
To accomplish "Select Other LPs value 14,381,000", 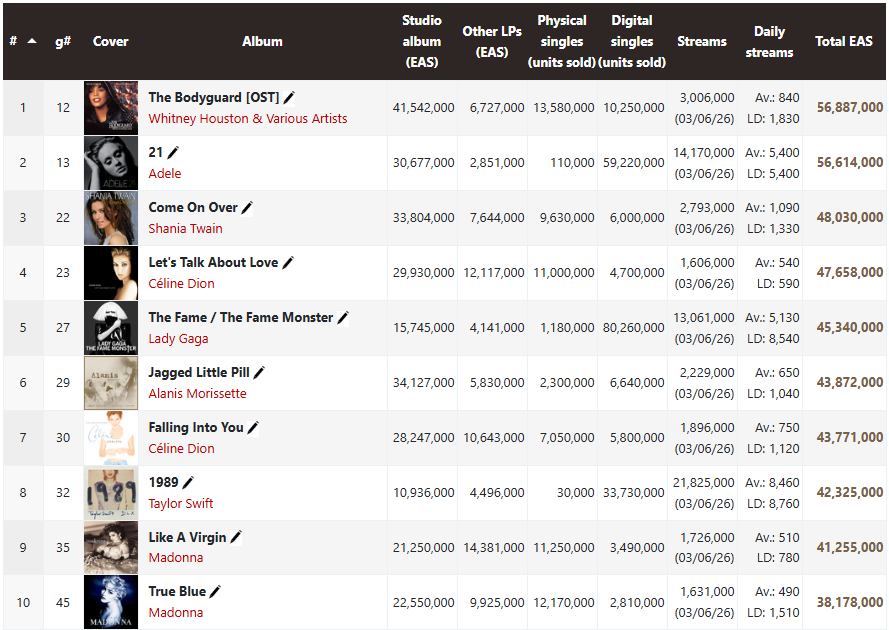I will [x=494, y=548].
